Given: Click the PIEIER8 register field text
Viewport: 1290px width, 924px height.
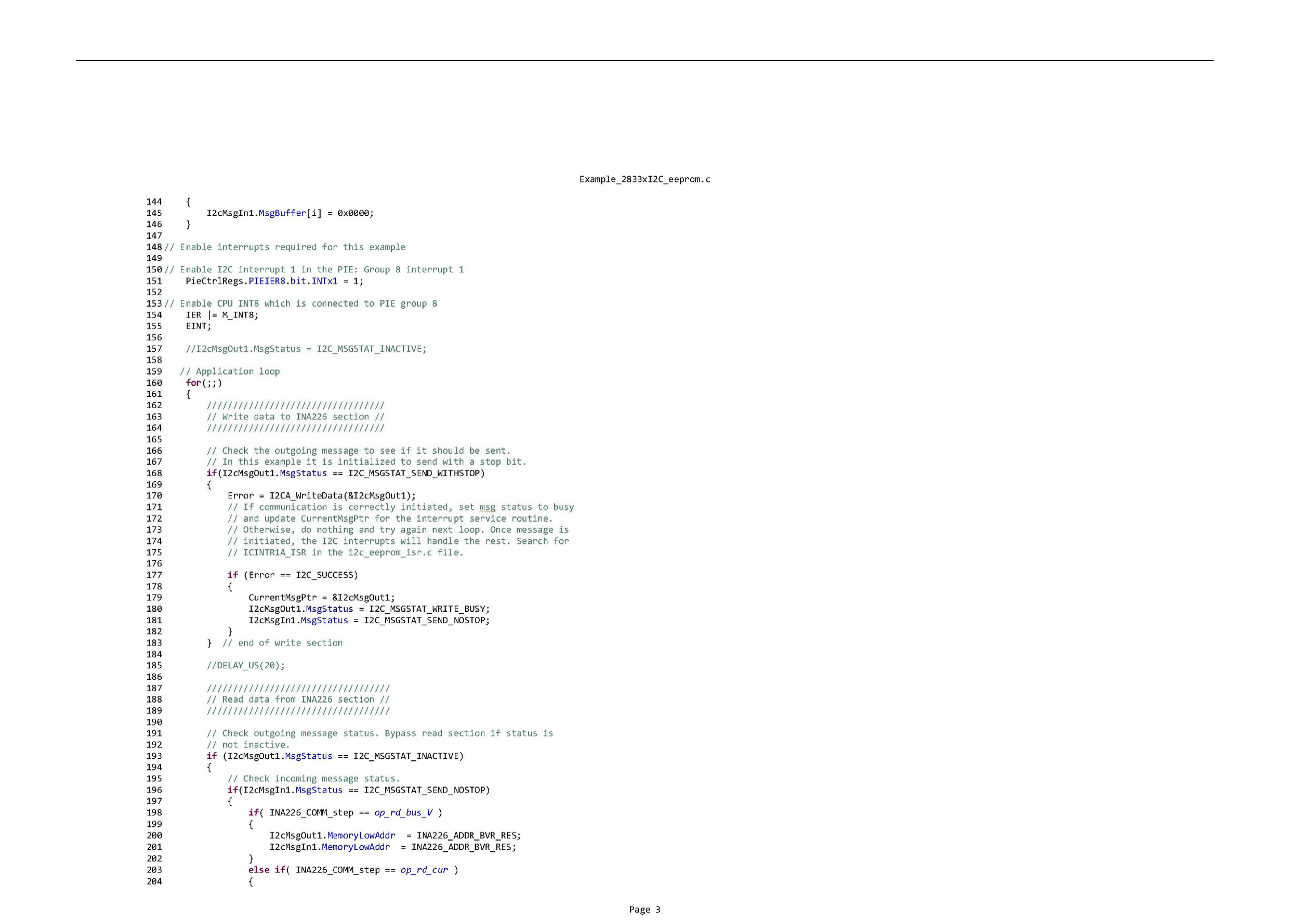Looking at the screenshot, I should [x=267, y=281].
